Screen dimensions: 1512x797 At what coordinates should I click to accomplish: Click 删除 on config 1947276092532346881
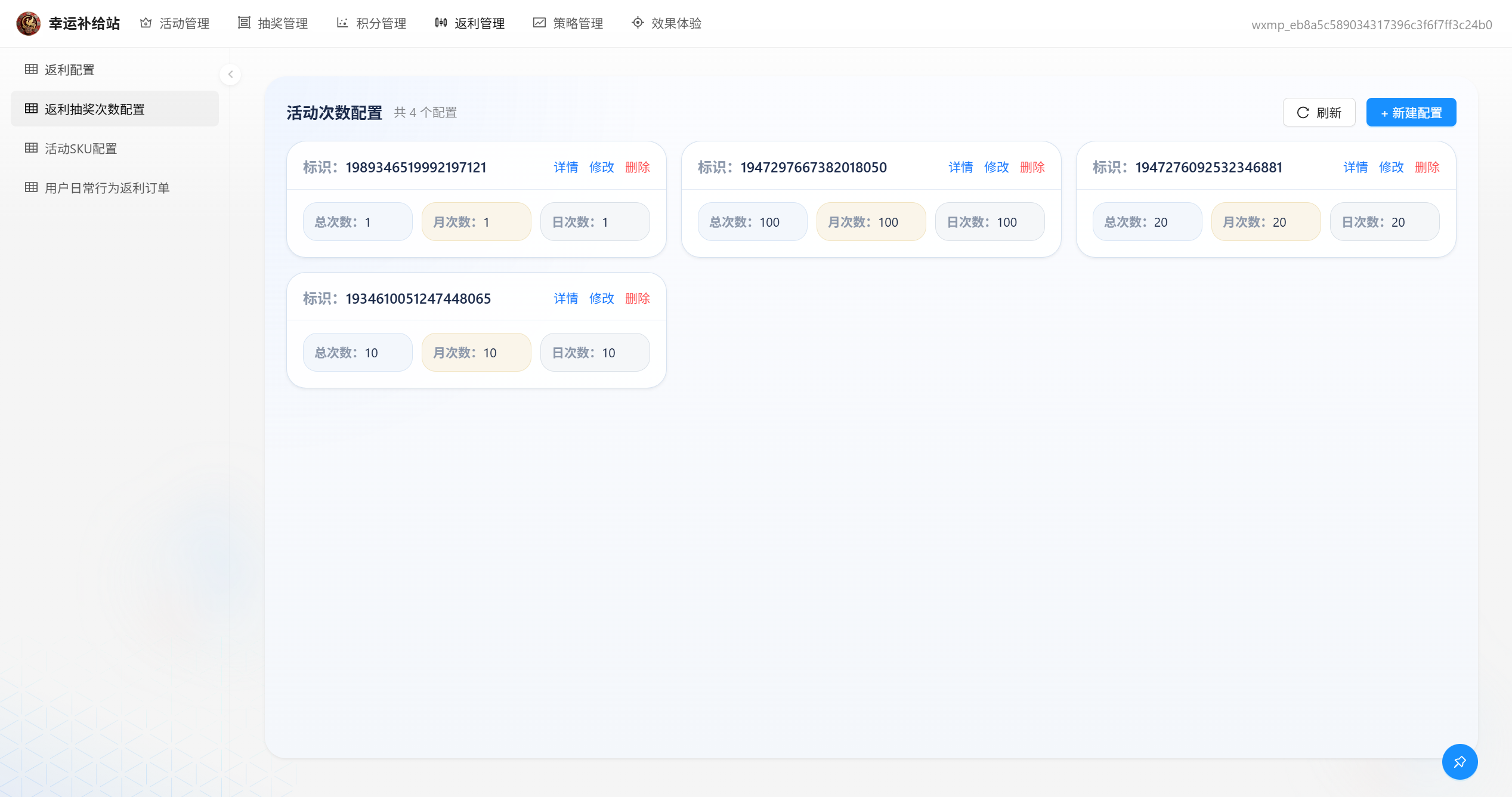[x=1427, y=167]
